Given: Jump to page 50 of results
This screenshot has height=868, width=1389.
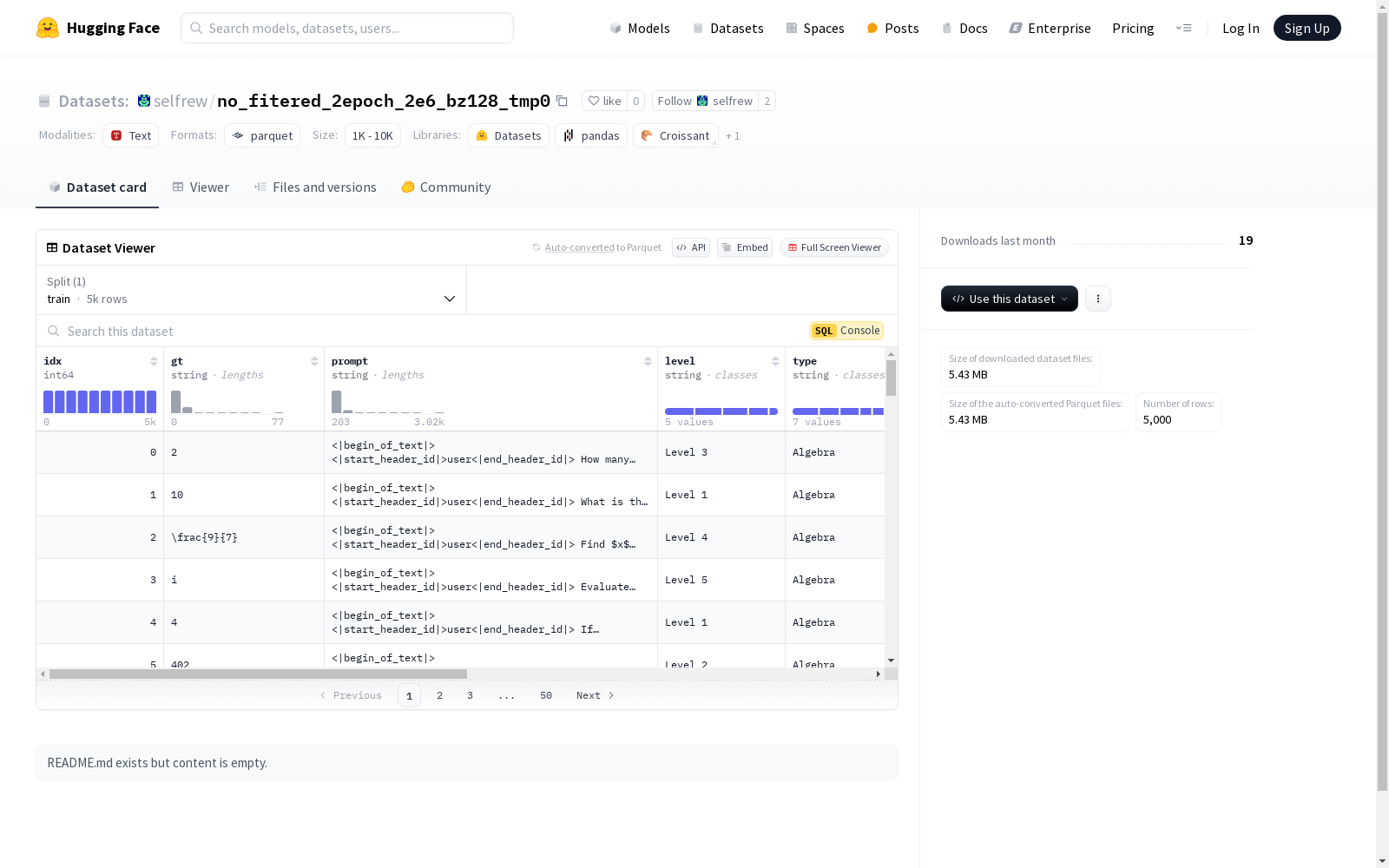Looking at the screenshot, I should coord(546,695).
